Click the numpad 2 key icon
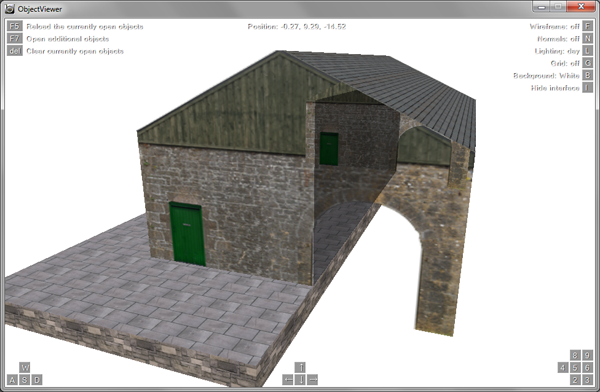 (x=575, y=380)
